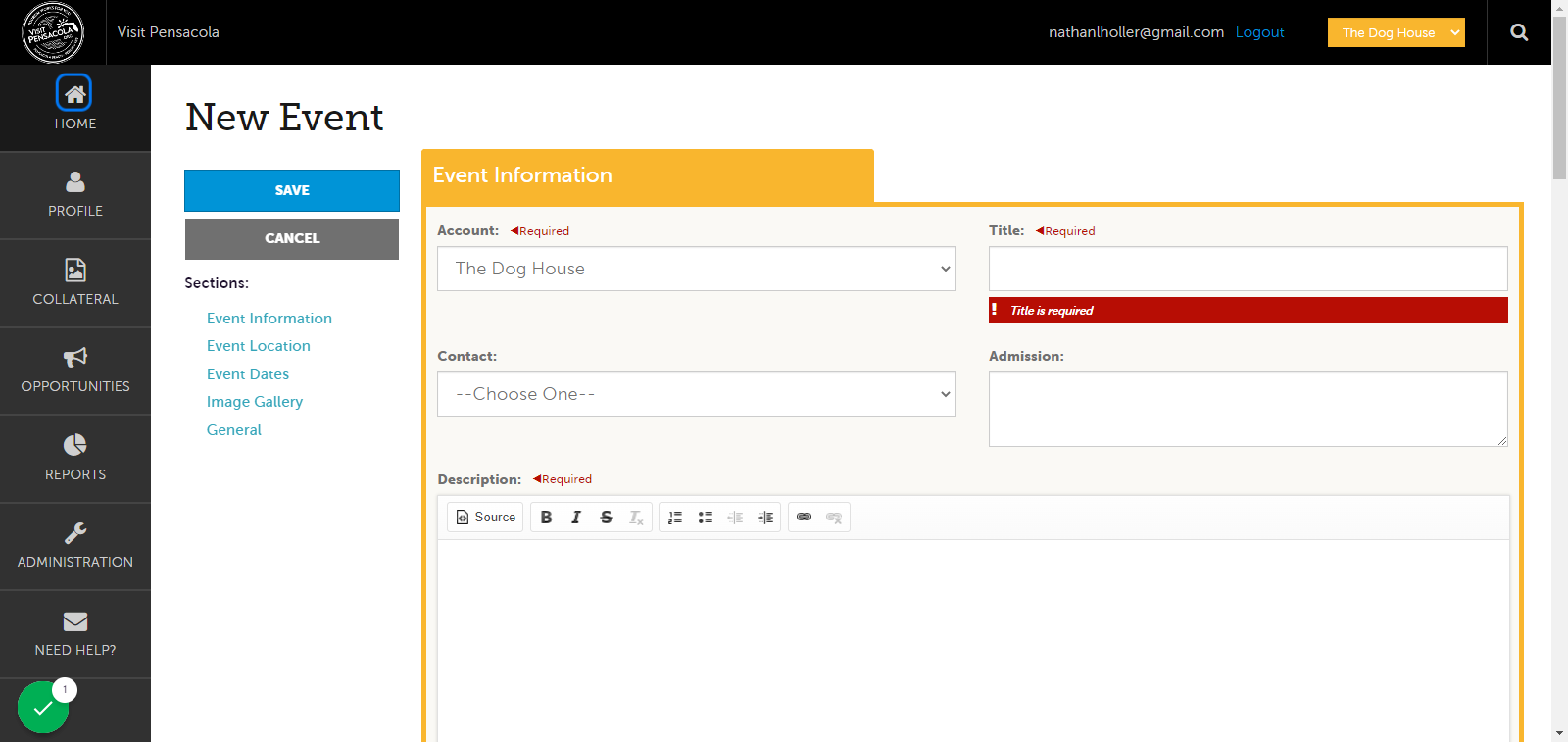Switch editor to Source view
Screen dimensions: 1568x742
click(485, 518)
